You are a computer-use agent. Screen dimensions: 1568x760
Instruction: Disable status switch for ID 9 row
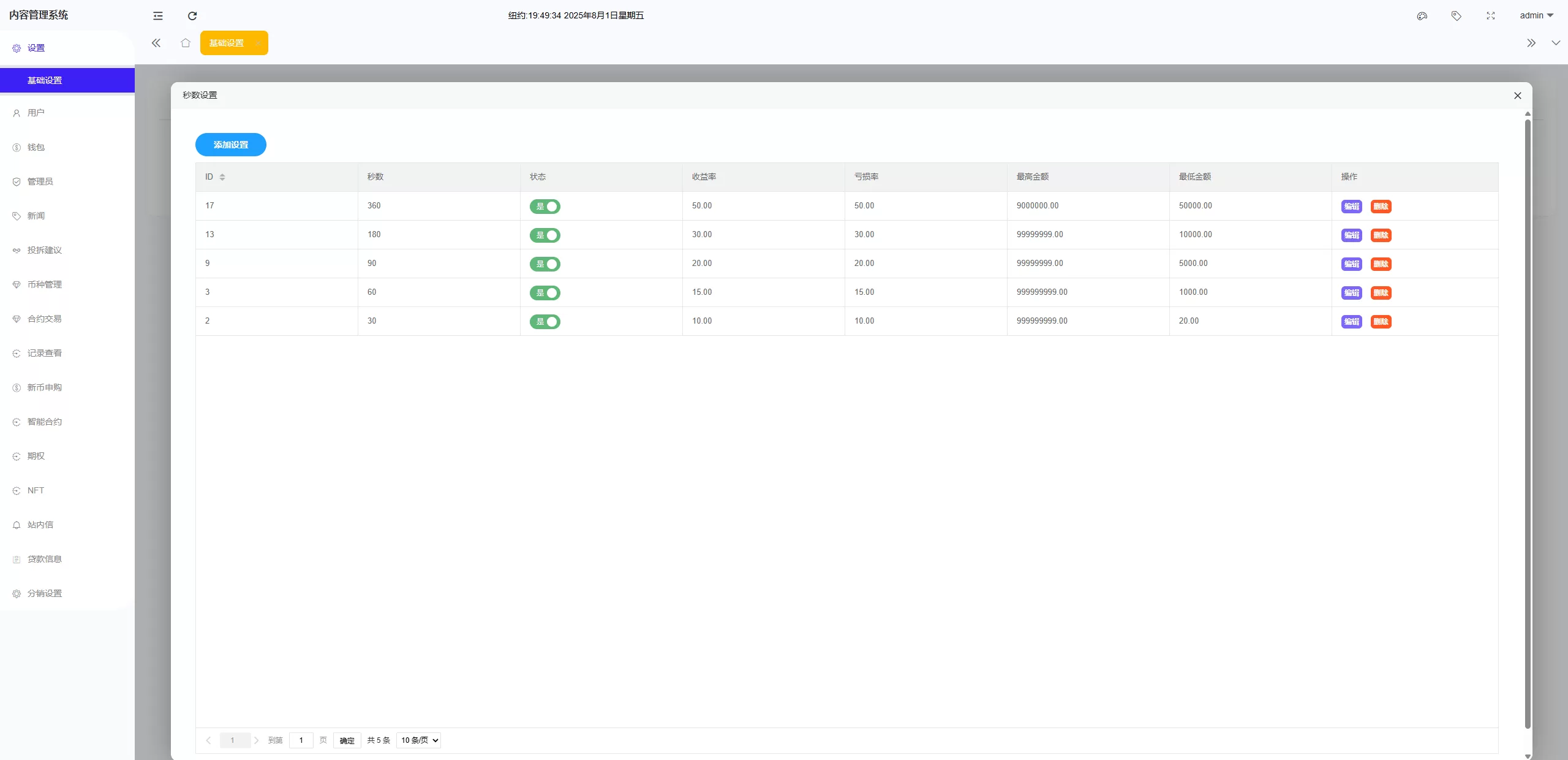tap(545, 264)
